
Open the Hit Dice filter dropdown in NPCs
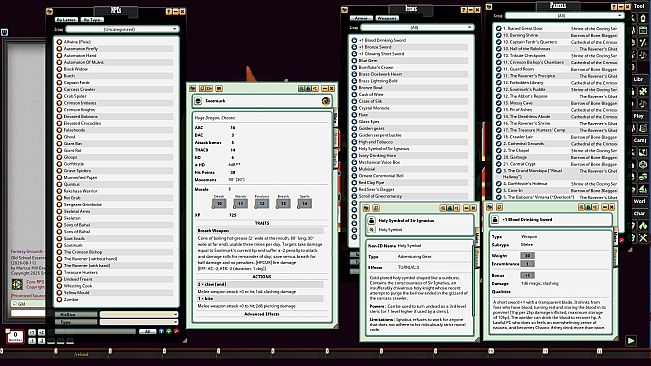pos(139,315)
